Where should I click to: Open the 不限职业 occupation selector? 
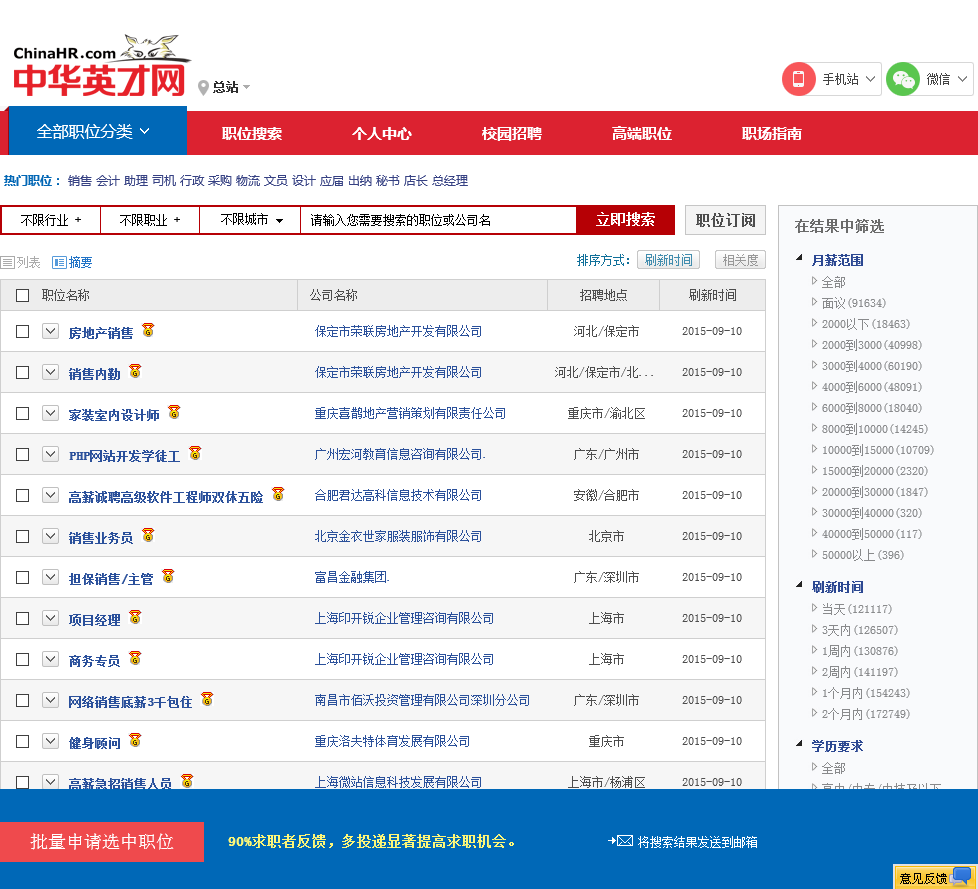click(x=150, y=220)
